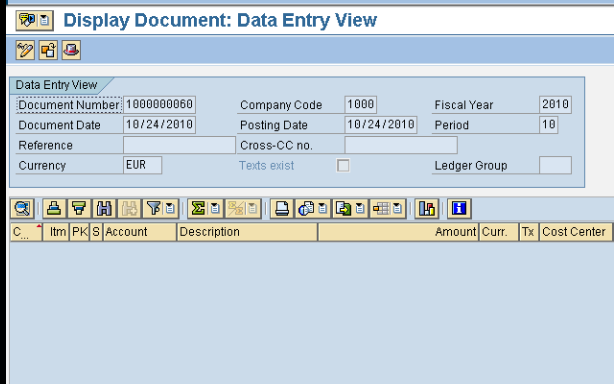This screenshot has height=384, width=614.
Task: Click the PK column header
Action: pos(80,232)
